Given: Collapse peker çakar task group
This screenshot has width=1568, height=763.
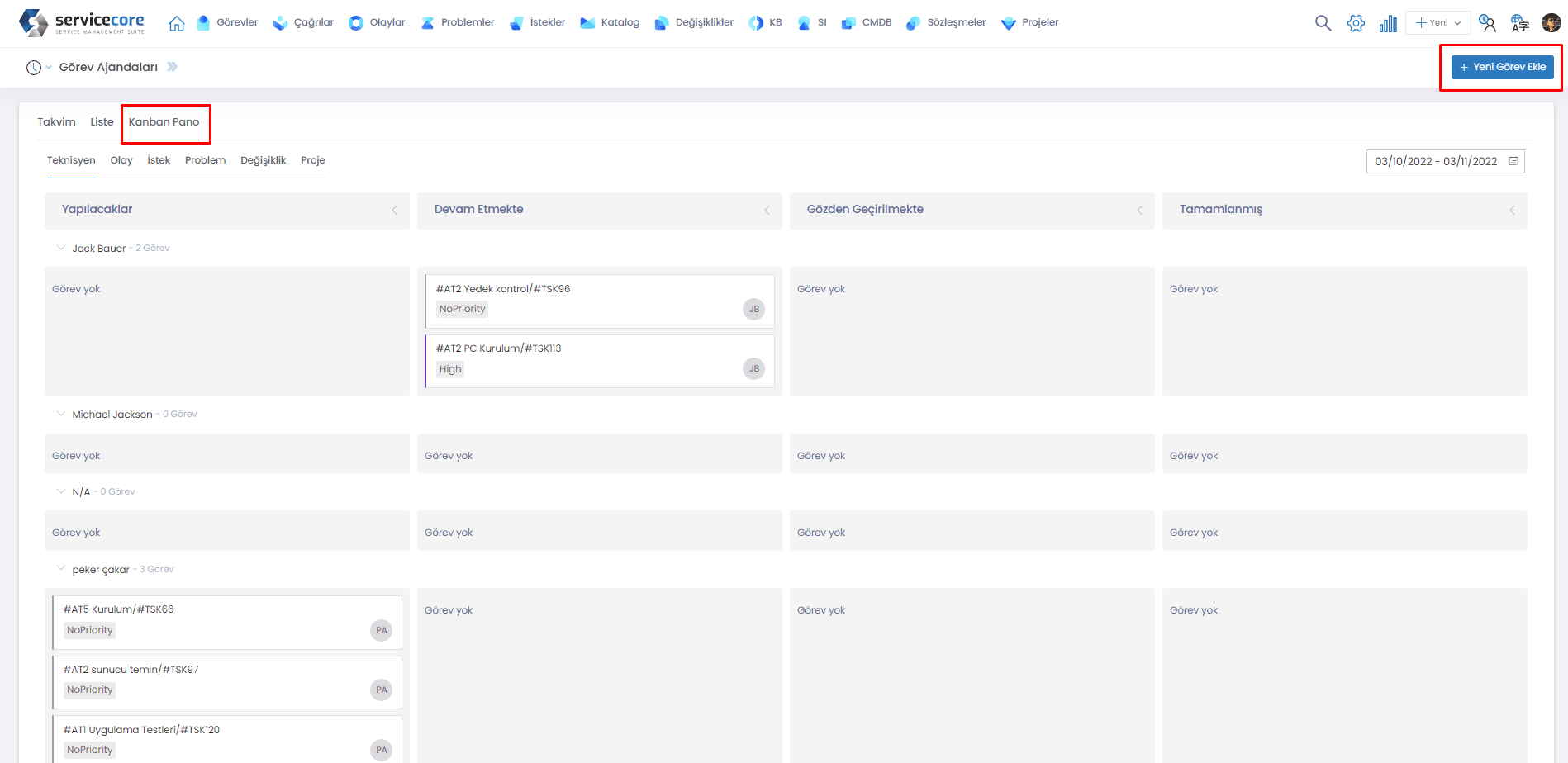Looking at the screenshot, I should (60, 569).
